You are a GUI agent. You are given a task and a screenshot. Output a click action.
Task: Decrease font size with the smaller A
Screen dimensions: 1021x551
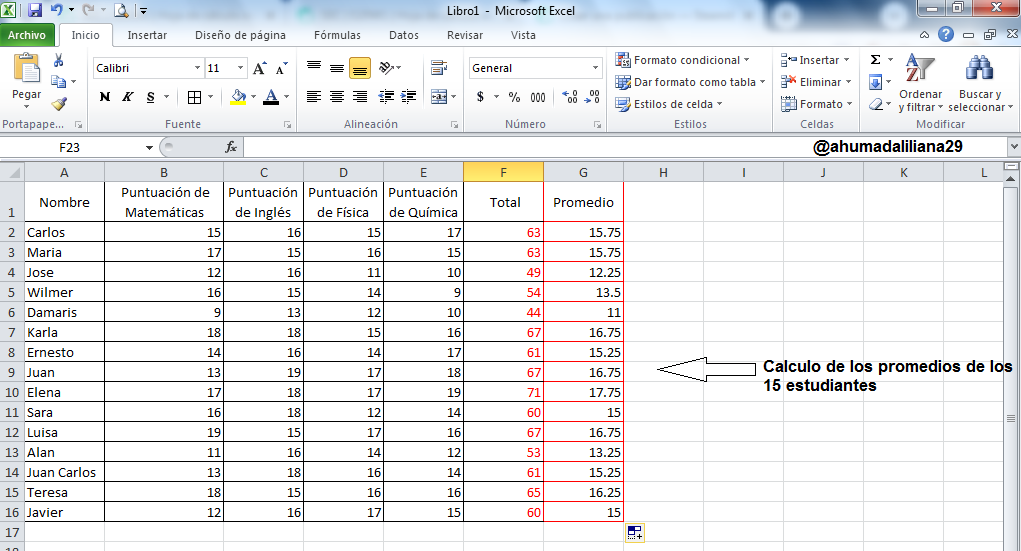[281, 68]
